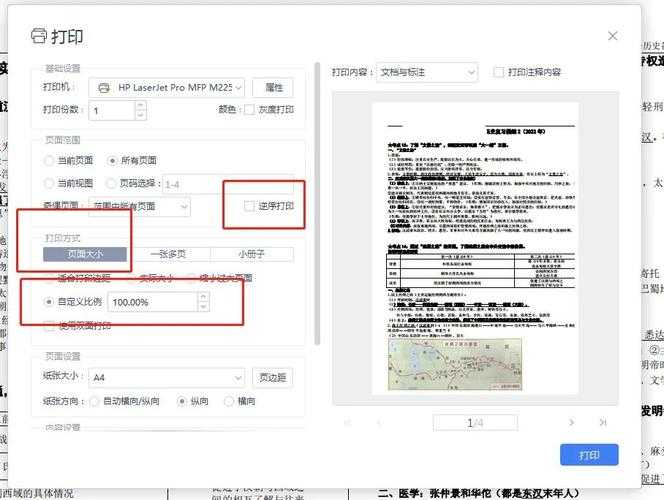Click the printer 属性 button

pos(273,88)
